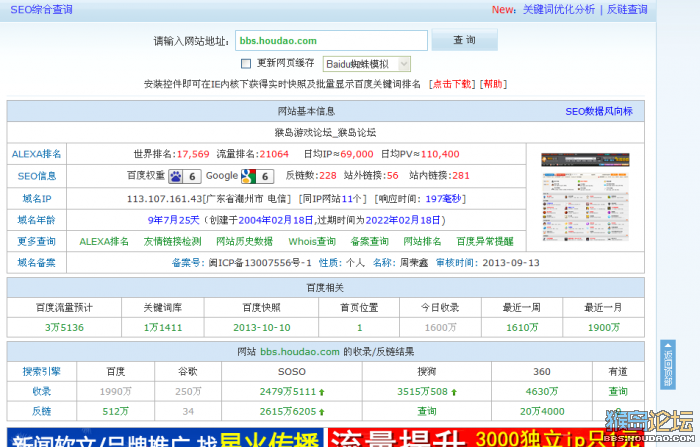Click the 360 backlink value 20万4000
700x447 pixels.
tap(542, 411)
